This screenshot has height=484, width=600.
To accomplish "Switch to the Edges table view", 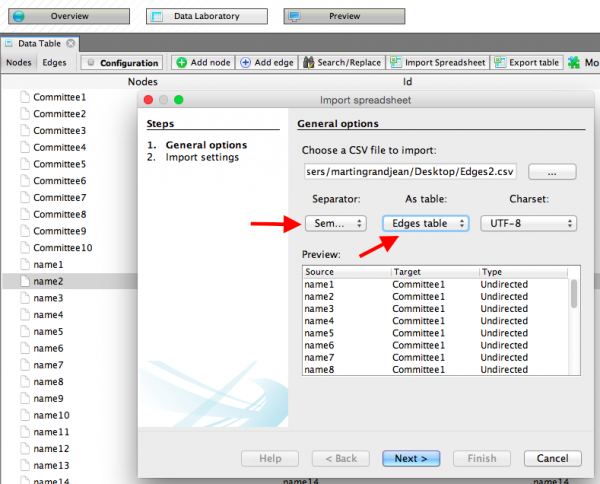I will click(x=54, y=62).
